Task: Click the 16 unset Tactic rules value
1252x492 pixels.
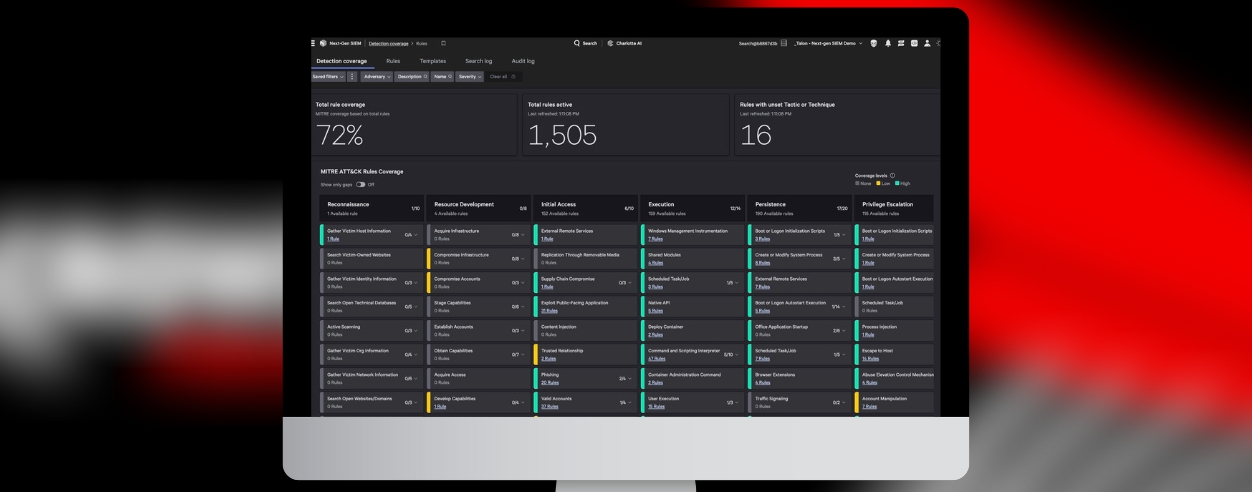Action: [756, 136]
